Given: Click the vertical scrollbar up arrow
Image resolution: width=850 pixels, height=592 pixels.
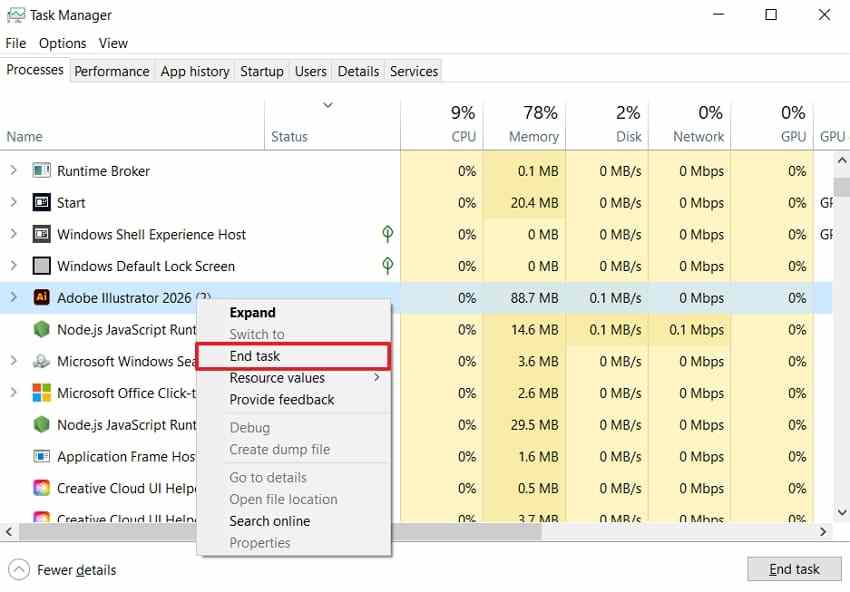Looking at the screenshot, I should coord(841,160).
